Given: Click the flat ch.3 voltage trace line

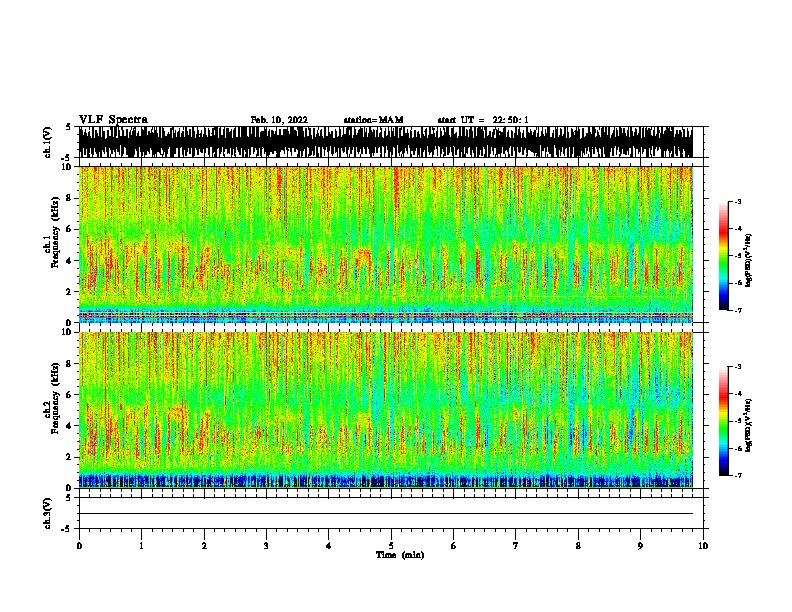Looking at the screenshot, I should tap(386, 514).
